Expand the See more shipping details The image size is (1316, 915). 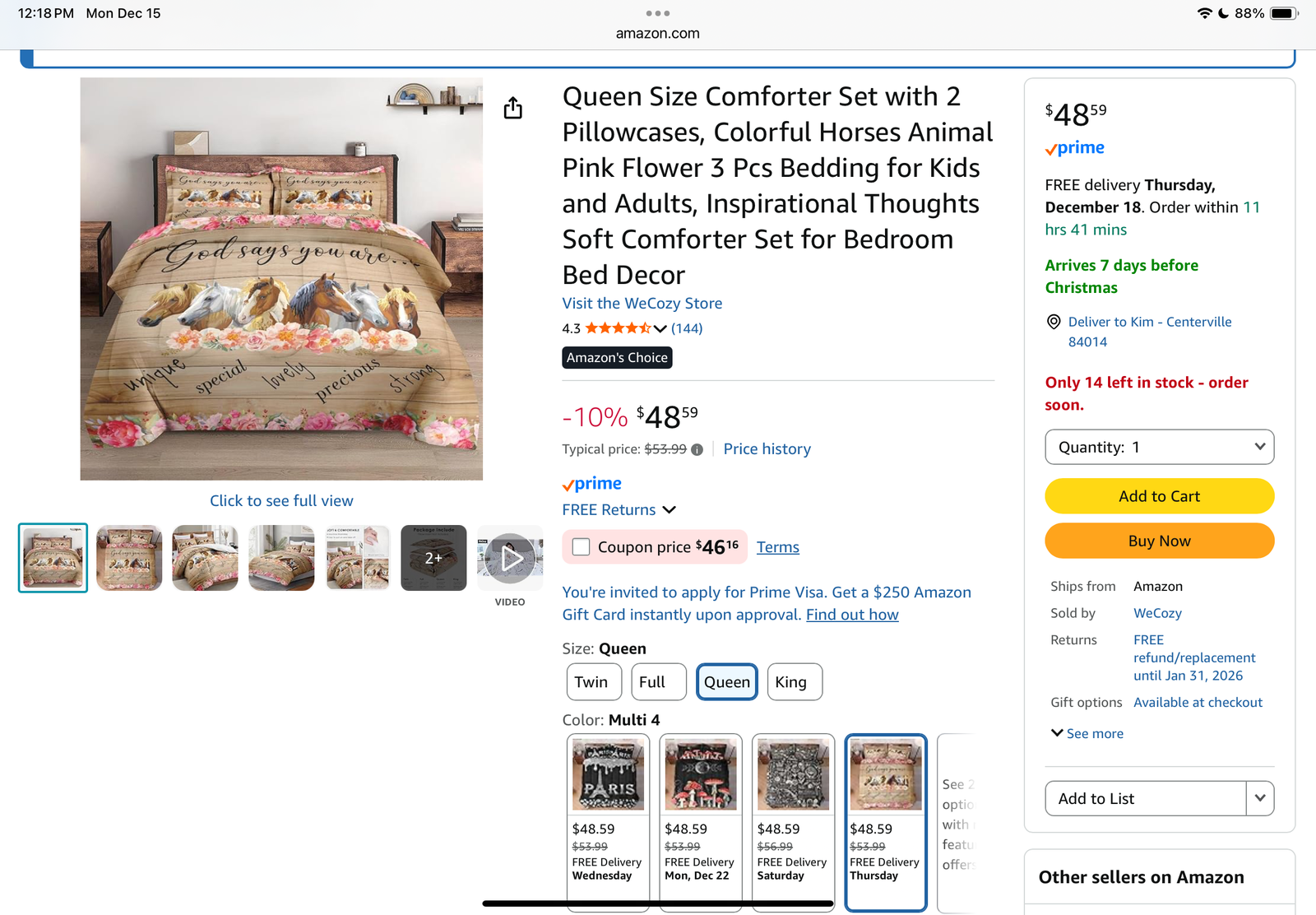point(1086,733)
